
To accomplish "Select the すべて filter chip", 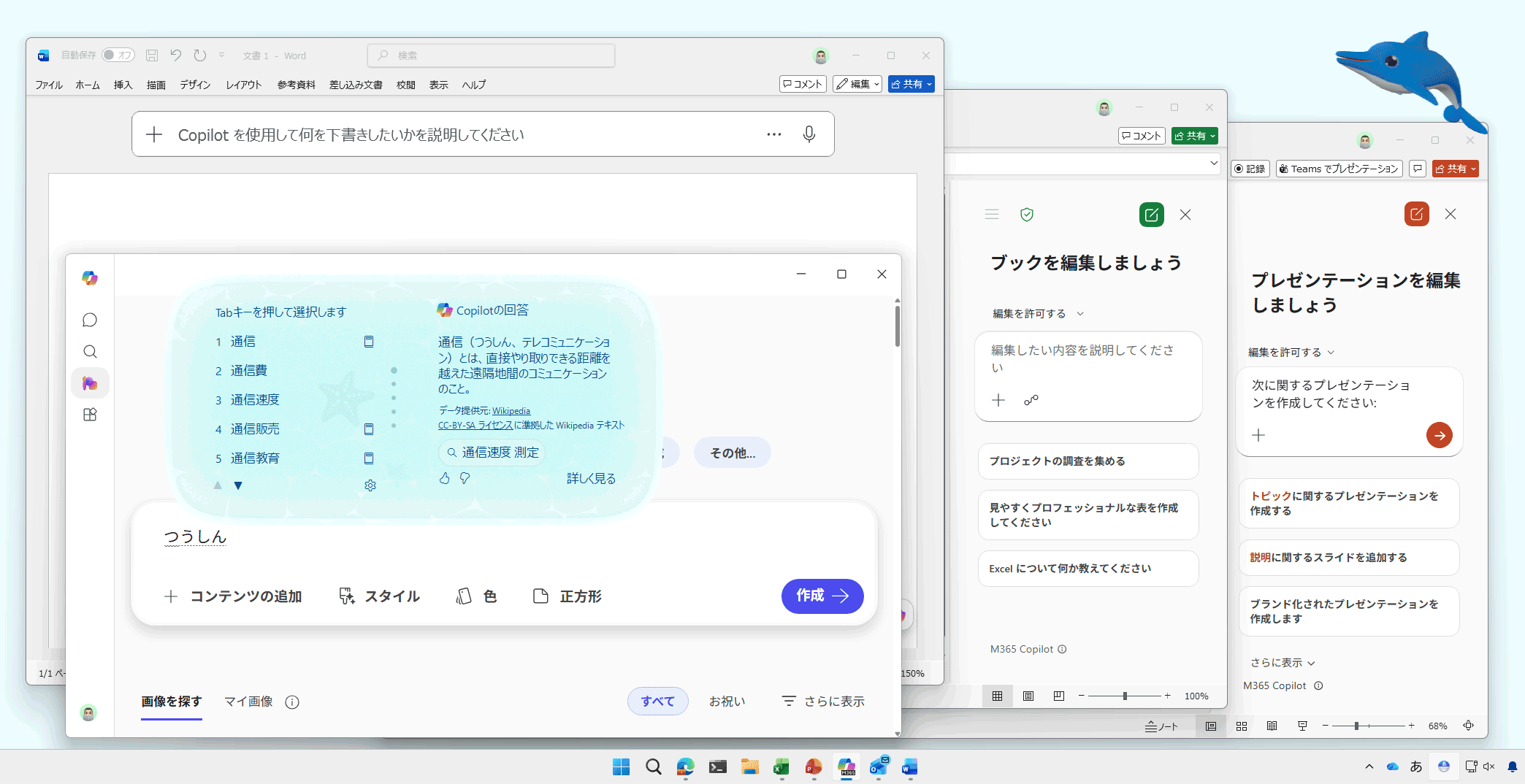I will (x=658, y=702).
